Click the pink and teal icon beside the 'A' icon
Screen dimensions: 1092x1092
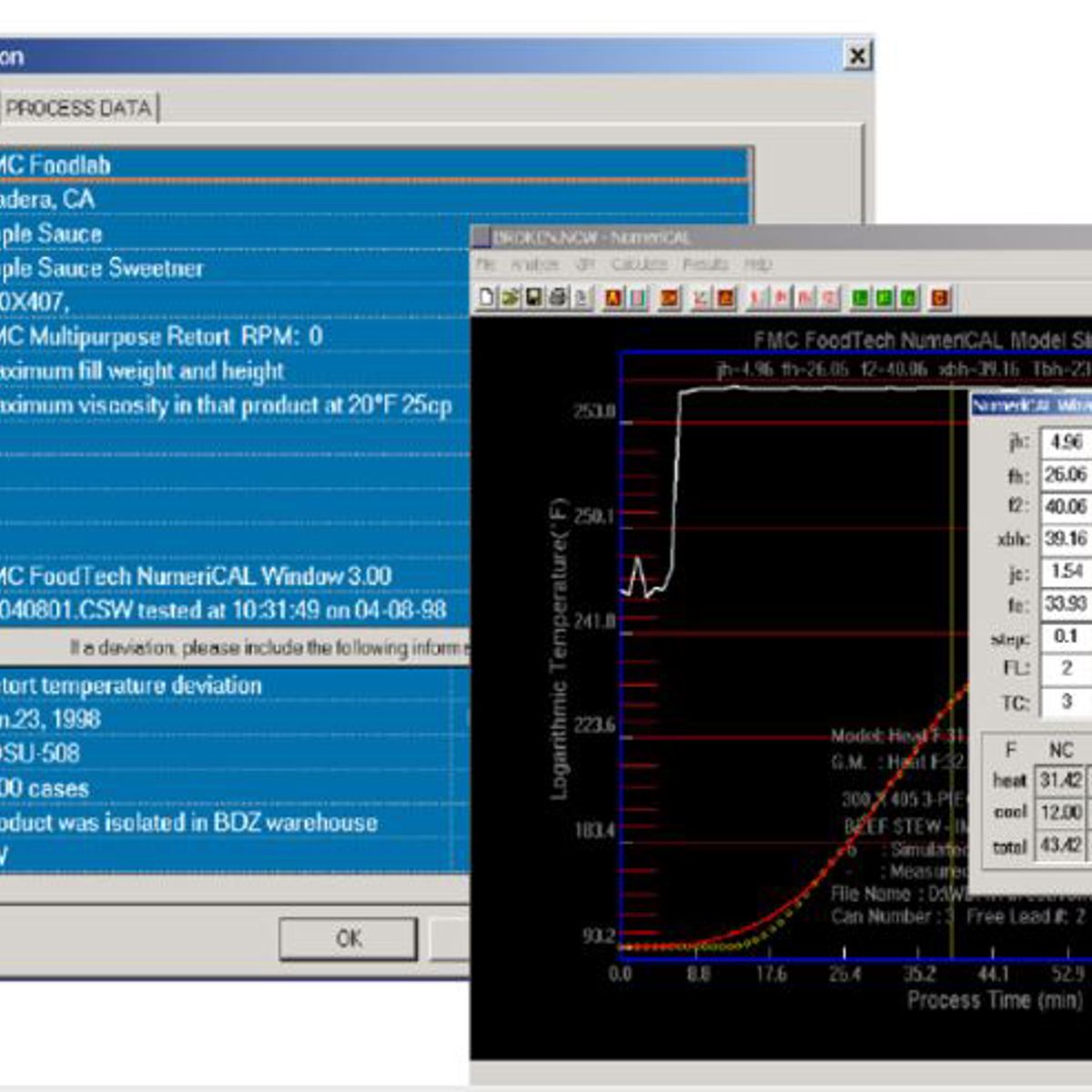click(x=638, y=297)
